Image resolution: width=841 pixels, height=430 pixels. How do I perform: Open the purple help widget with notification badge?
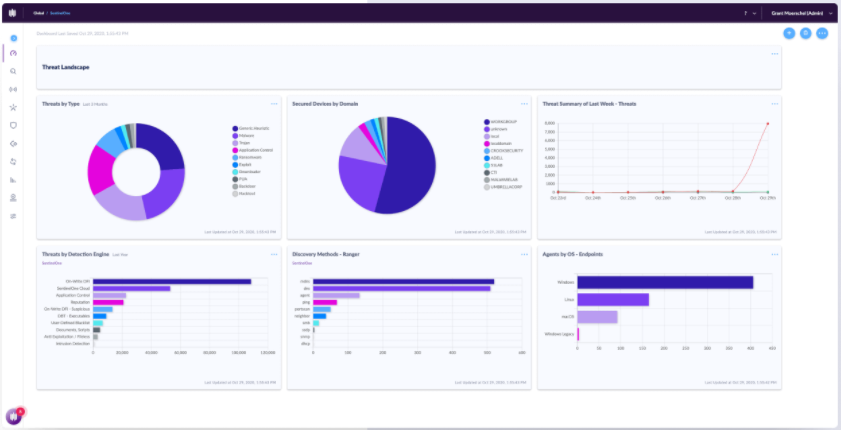click(15, 416)
